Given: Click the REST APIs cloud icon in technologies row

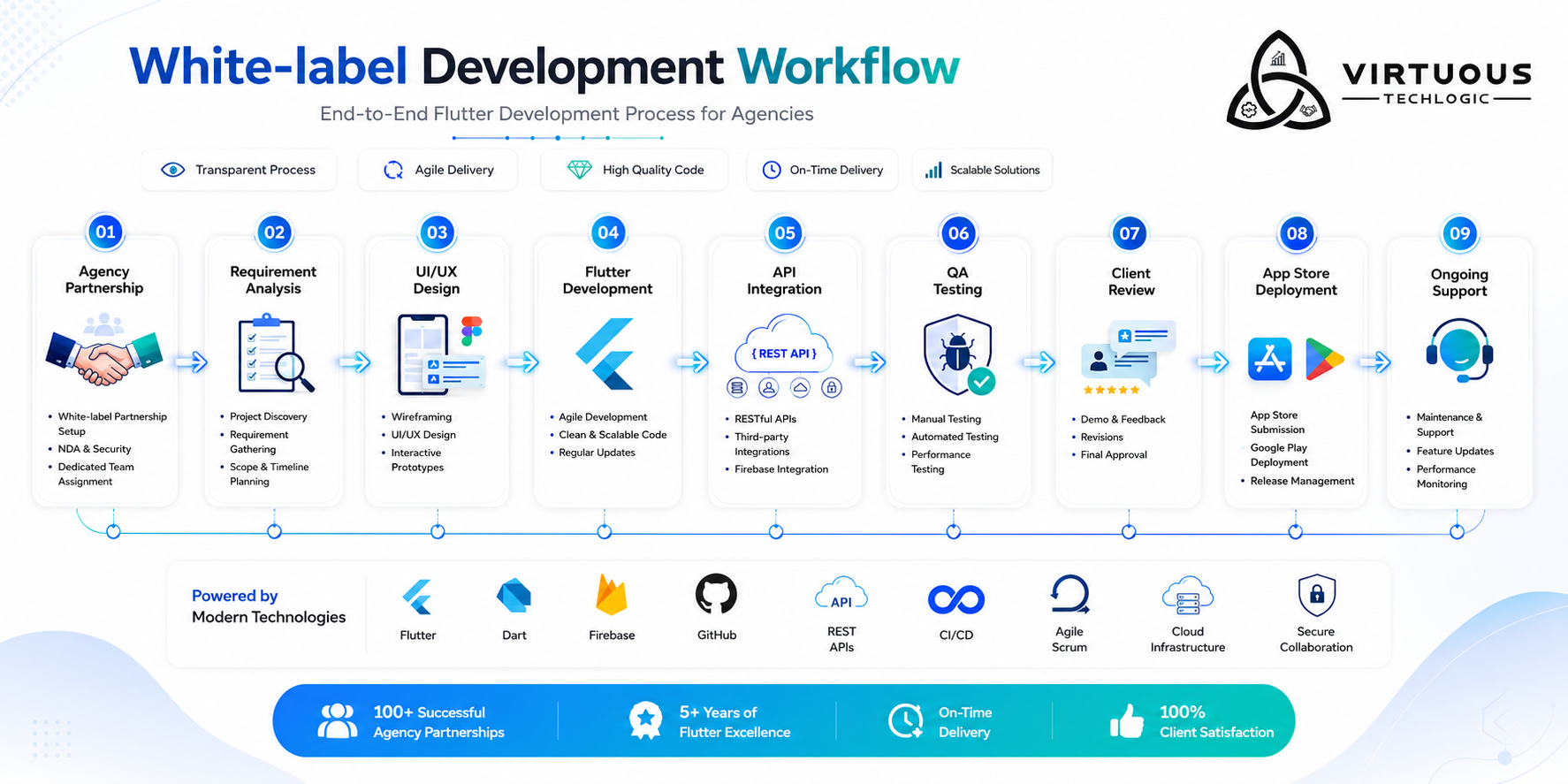Looking at the screenshot, I should 841,594.
